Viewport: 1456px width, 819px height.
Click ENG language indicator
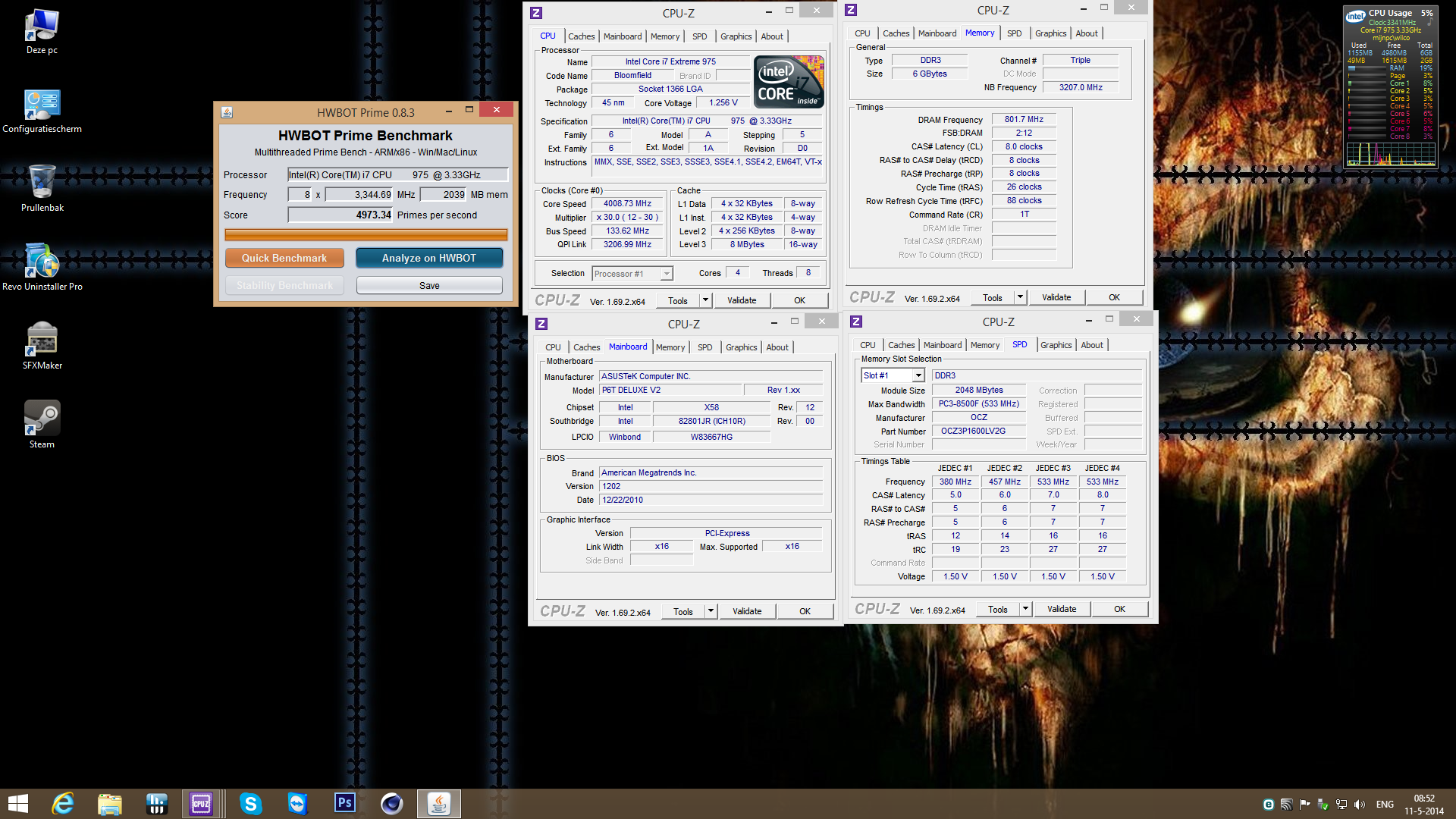coord(1385,805)
